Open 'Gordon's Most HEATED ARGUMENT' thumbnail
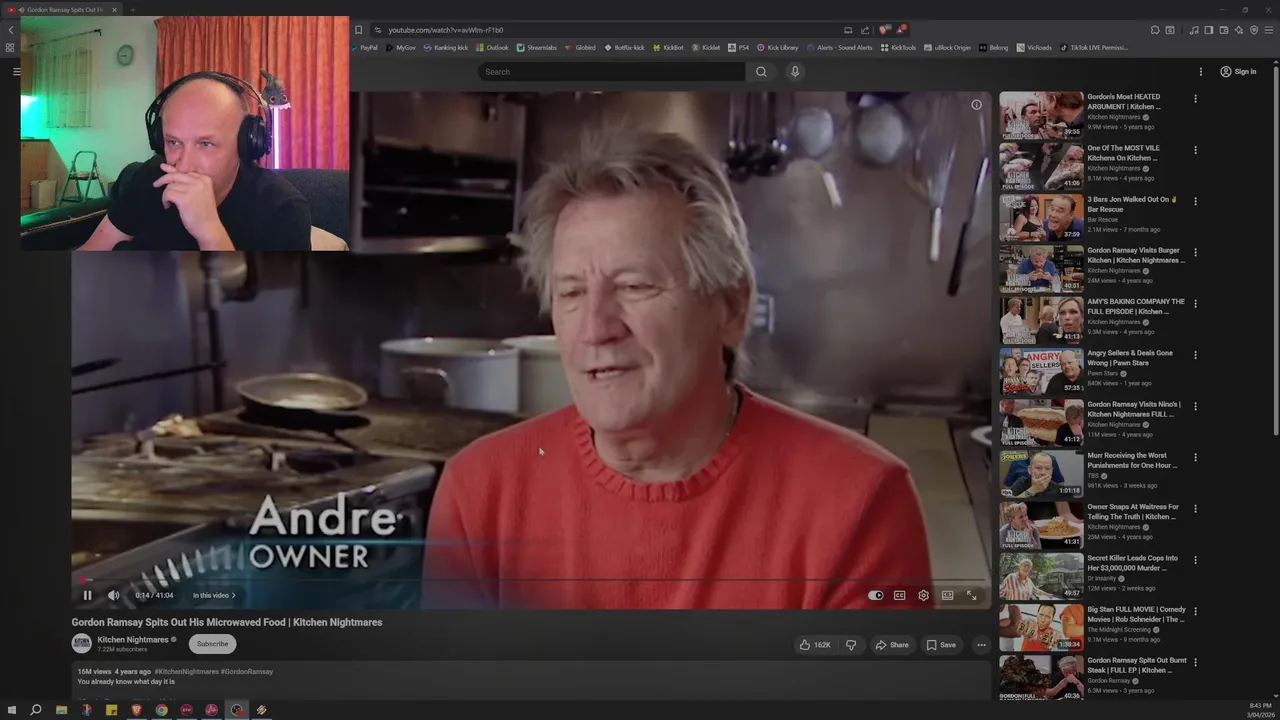 (1041, 115)
